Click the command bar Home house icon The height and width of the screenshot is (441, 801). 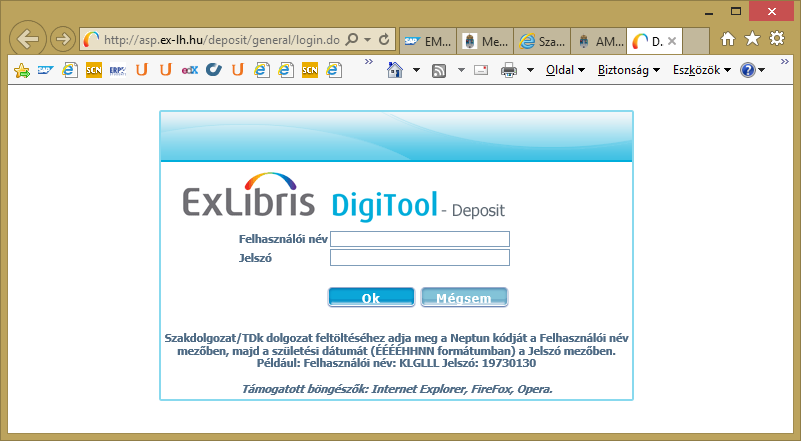point(394,70)
